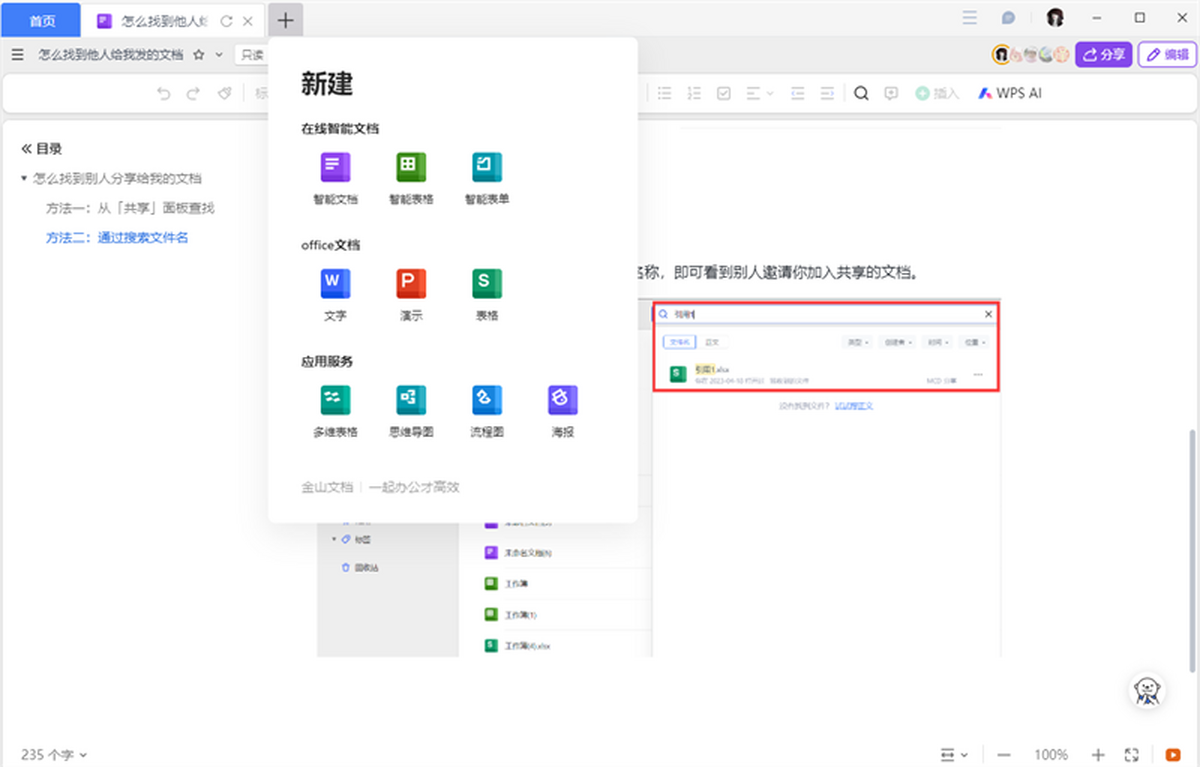The height and width of the screenshot is (767, 1200).
Task: Create a new 文字 Word document
Action: [335, 284]
